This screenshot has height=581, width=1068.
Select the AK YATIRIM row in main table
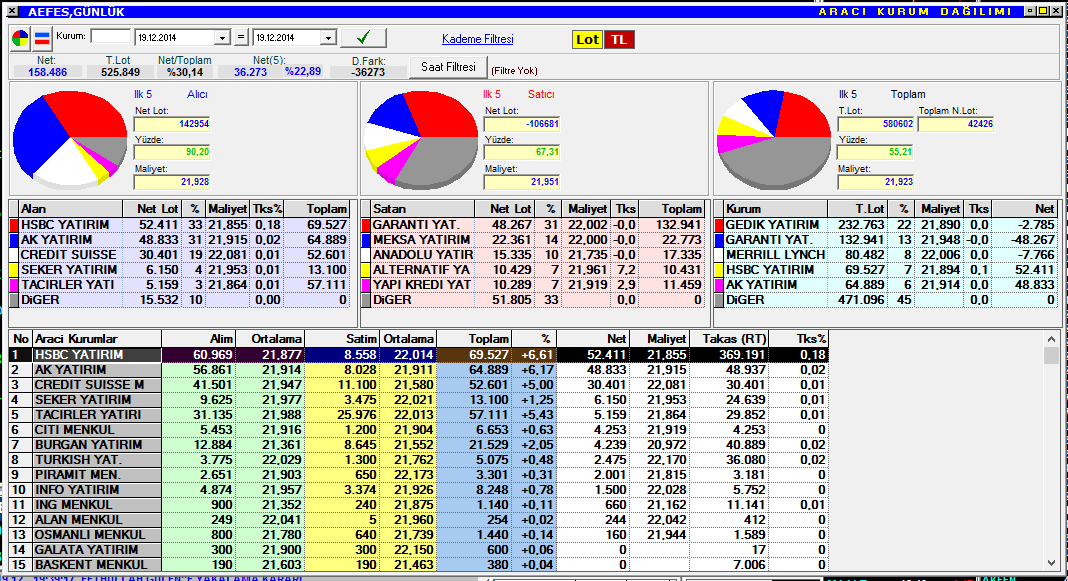(x=96, y=370)
